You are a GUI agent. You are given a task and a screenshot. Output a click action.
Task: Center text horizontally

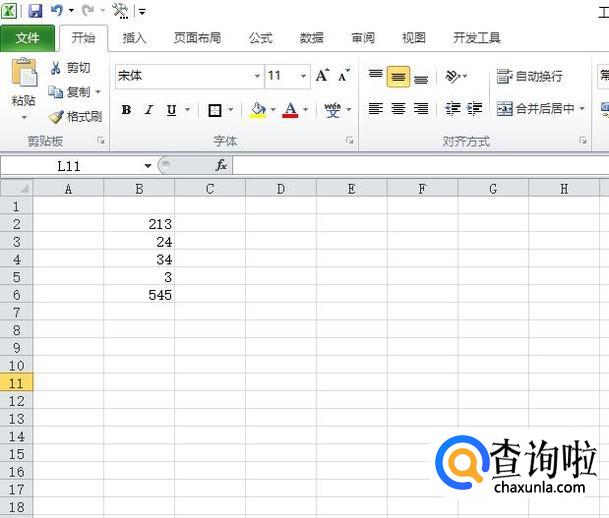point(398,109)
